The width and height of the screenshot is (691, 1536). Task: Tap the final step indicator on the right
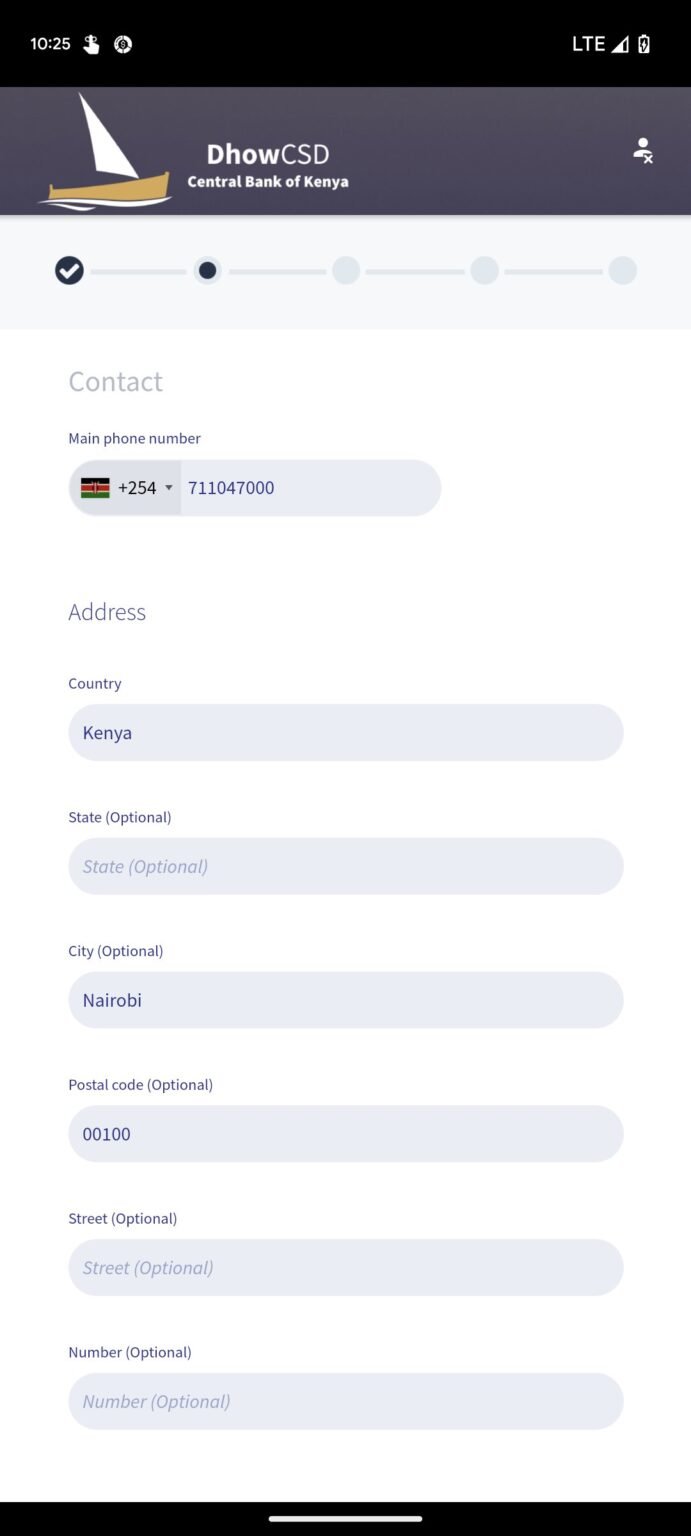pos(623,270)
